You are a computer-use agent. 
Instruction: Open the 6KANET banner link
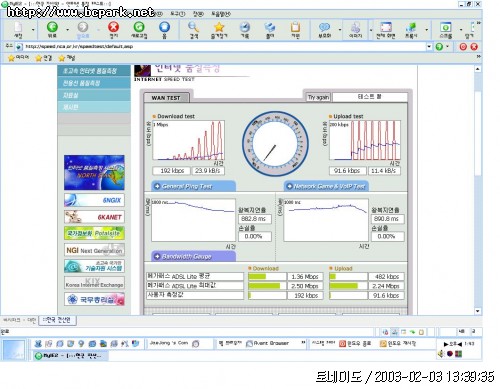[x=94, y=217]
